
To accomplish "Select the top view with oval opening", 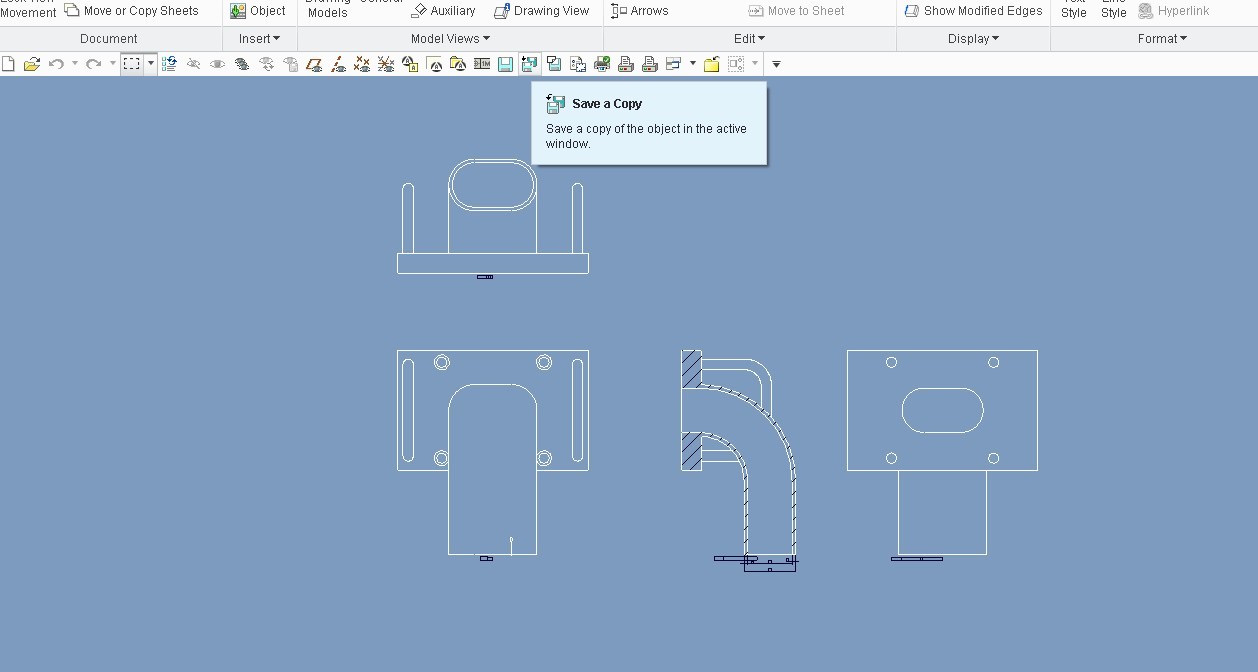I will click(x=492, y=216).
